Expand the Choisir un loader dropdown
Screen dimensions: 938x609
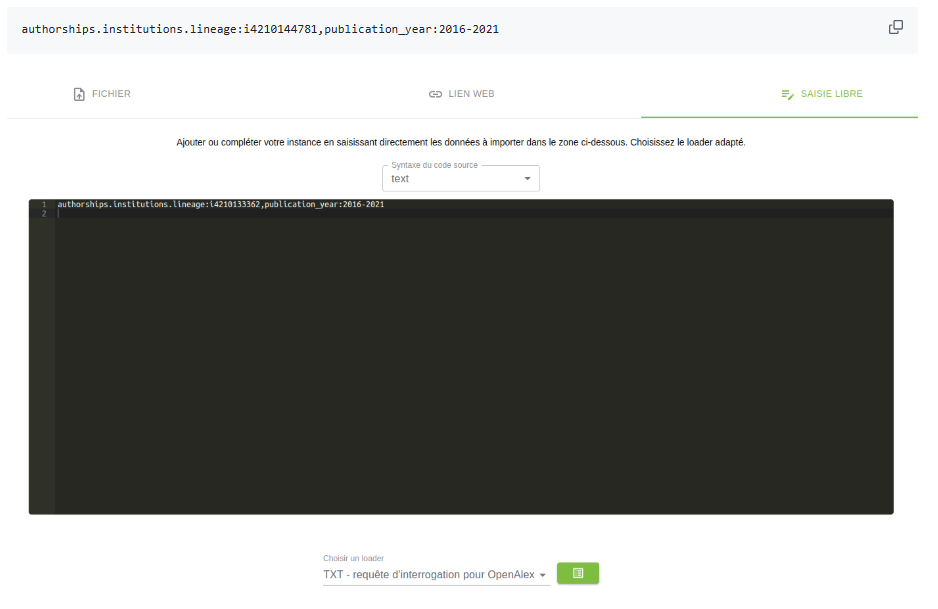tap(436, 574)
